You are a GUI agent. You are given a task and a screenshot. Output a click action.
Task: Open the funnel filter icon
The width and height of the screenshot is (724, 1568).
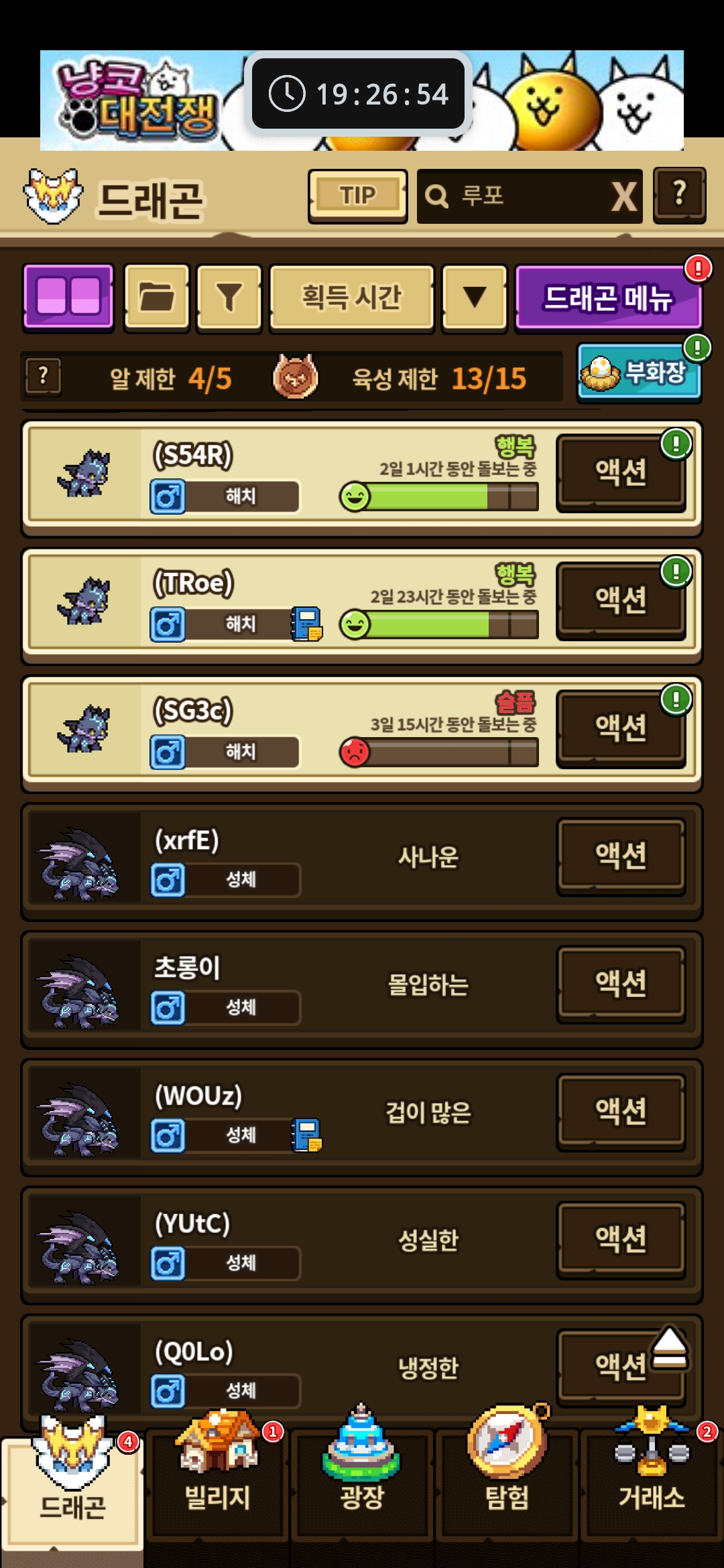tap(229, 297)
